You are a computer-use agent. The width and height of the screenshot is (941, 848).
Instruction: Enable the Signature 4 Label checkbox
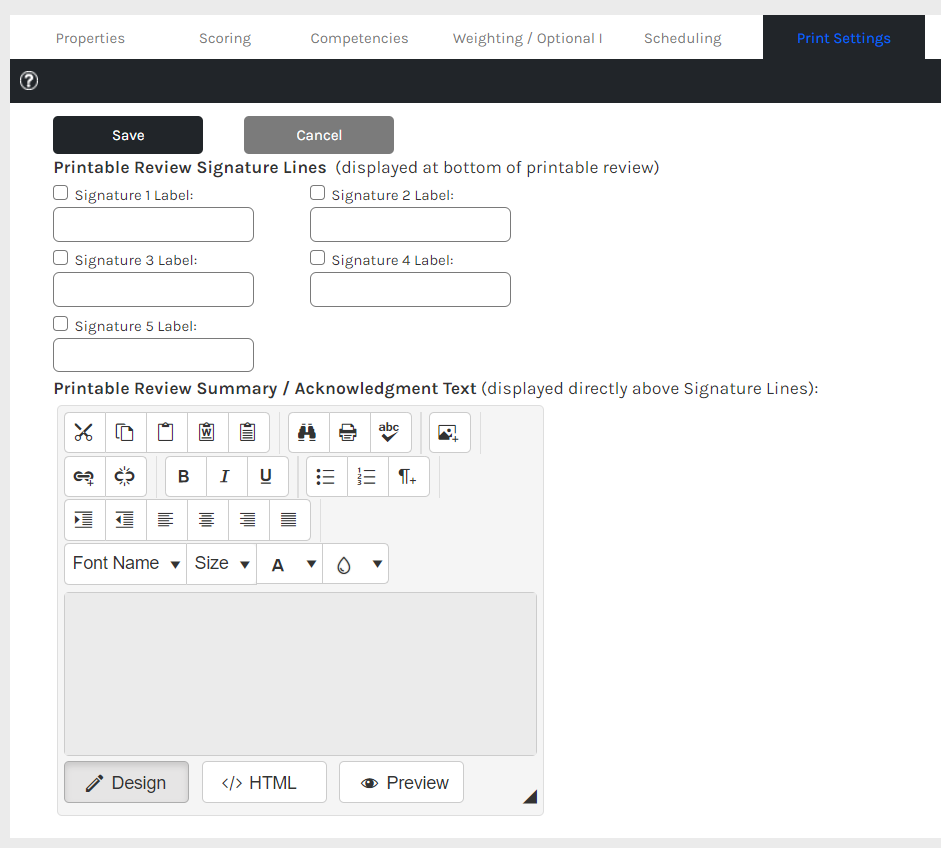tap(317, 257)
